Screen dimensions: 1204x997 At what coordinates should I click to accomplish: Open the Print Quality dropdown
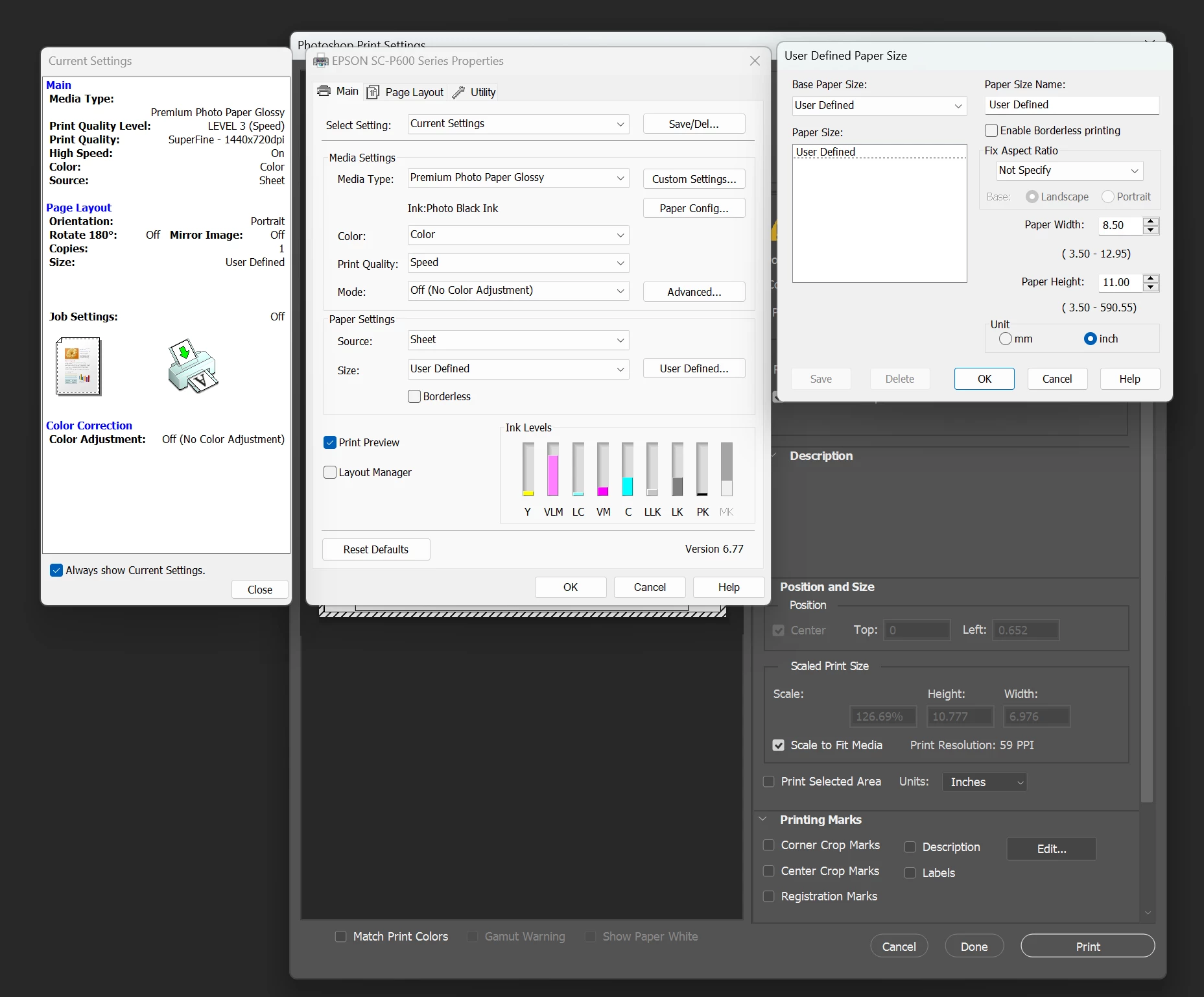518,263
